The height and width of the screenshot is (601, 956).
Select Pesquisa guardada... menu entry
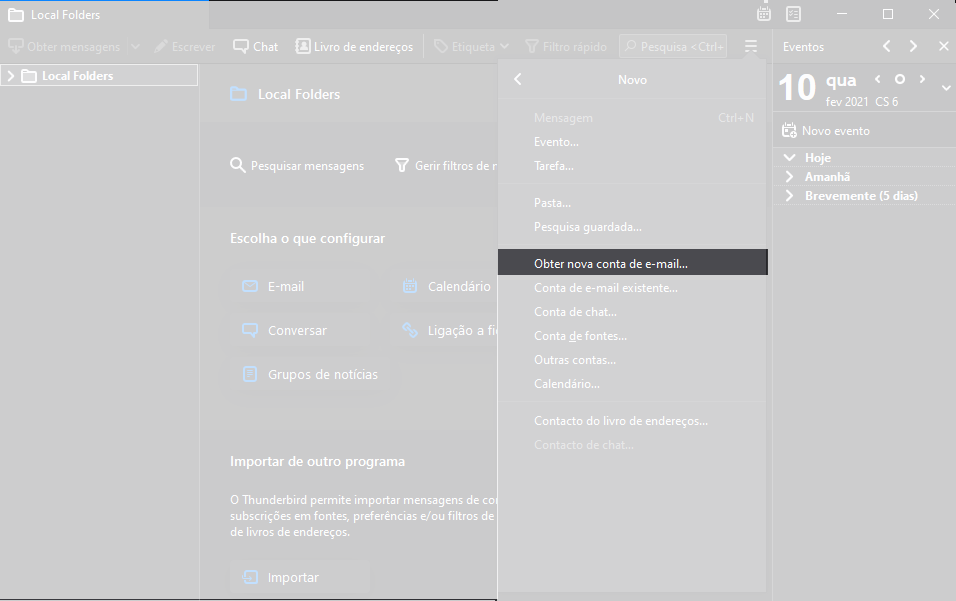point(632,227)
